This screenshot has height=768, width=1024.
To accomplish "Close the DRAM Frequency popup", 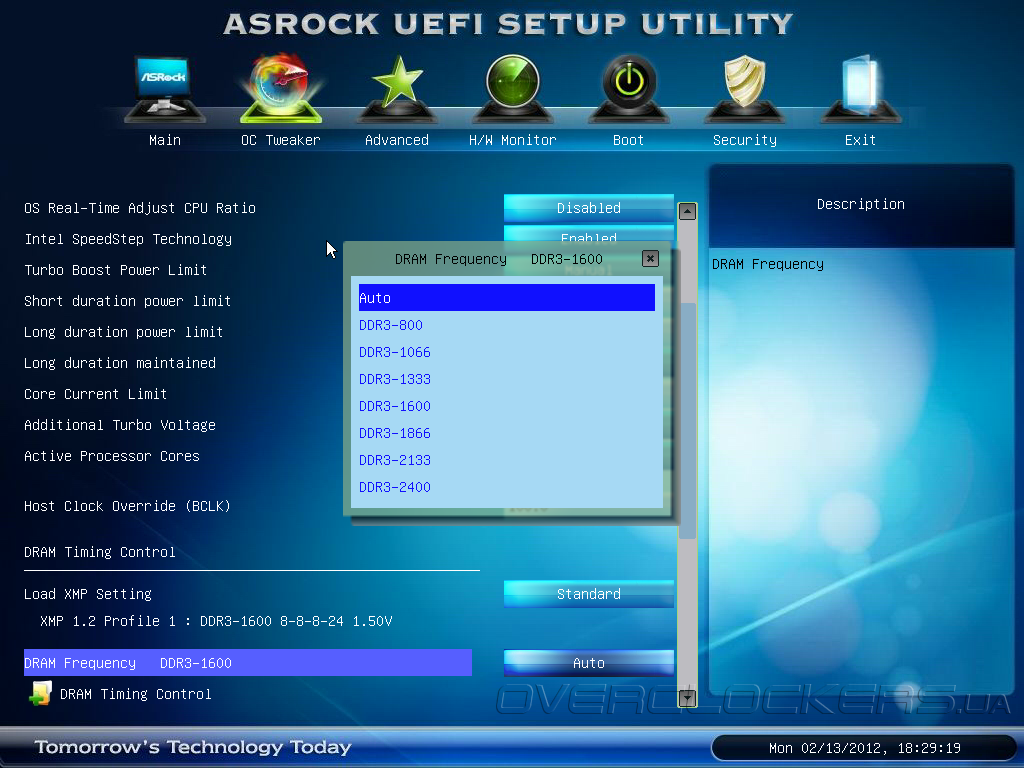I will (650, 259).
